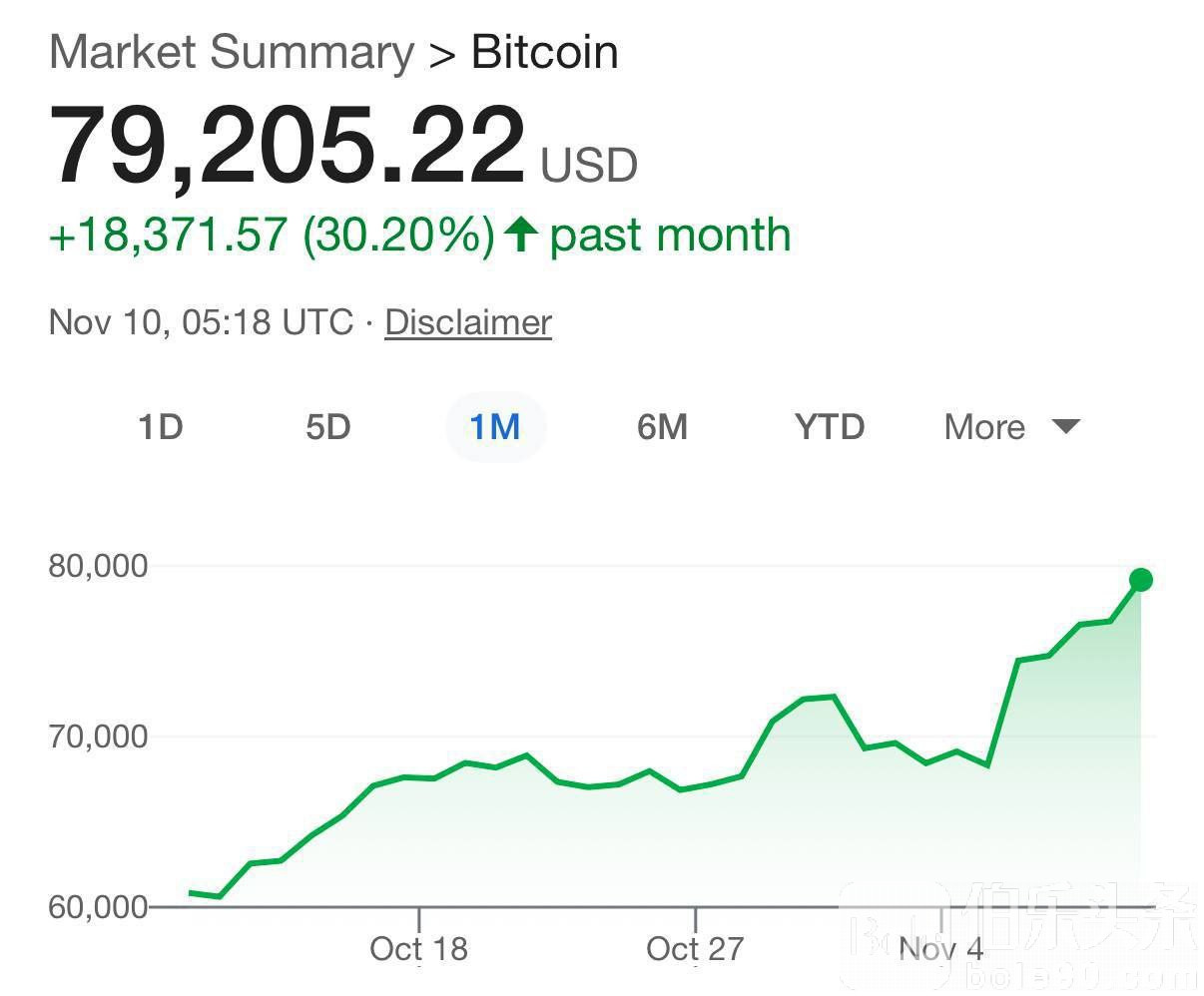Go back to Market Summary breadcrumb
1204x996 pixels.
pos(231,52)
